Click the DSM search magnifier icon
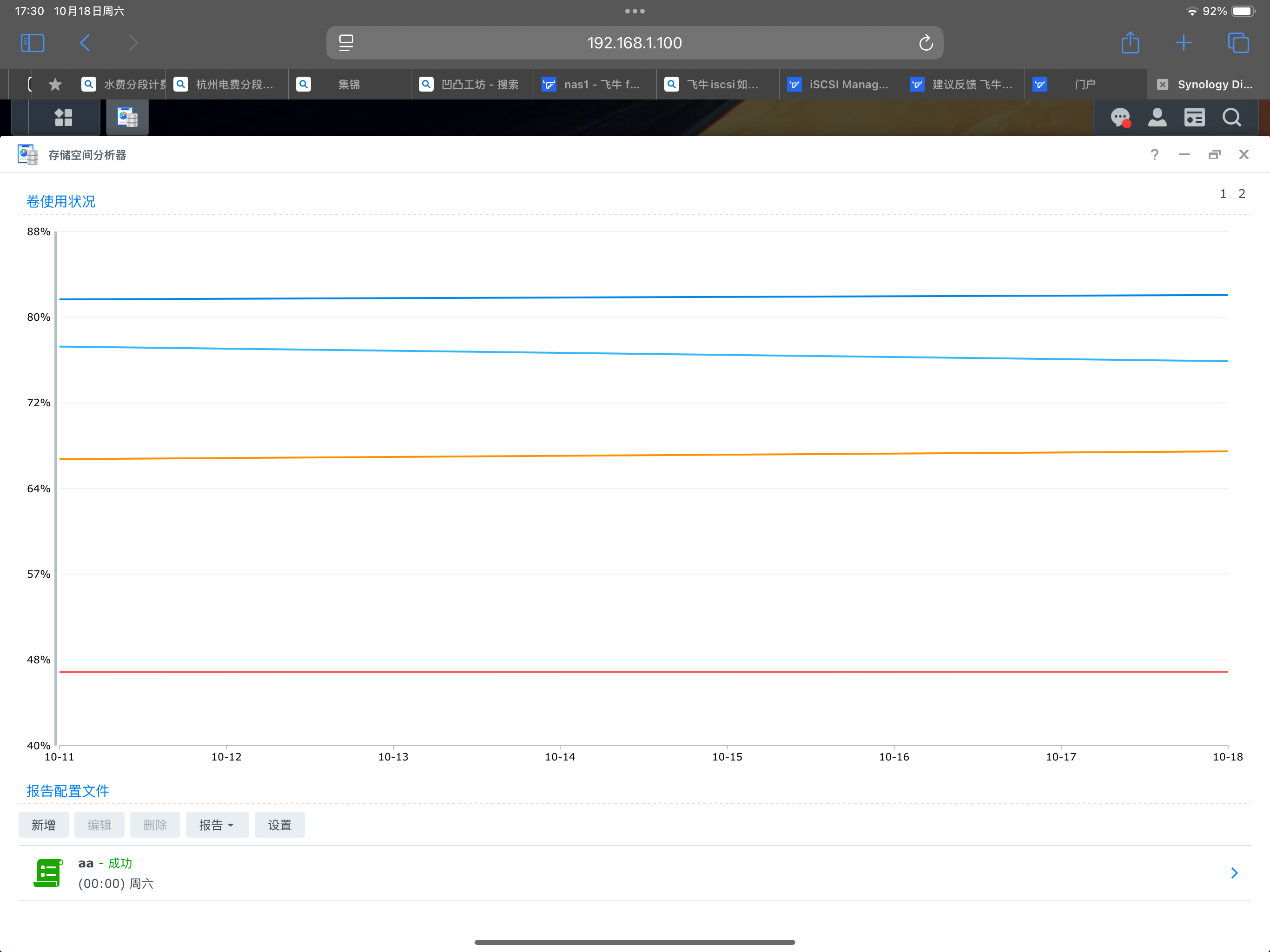This screenshot has height=952, width=1270. coord(1231,118)
